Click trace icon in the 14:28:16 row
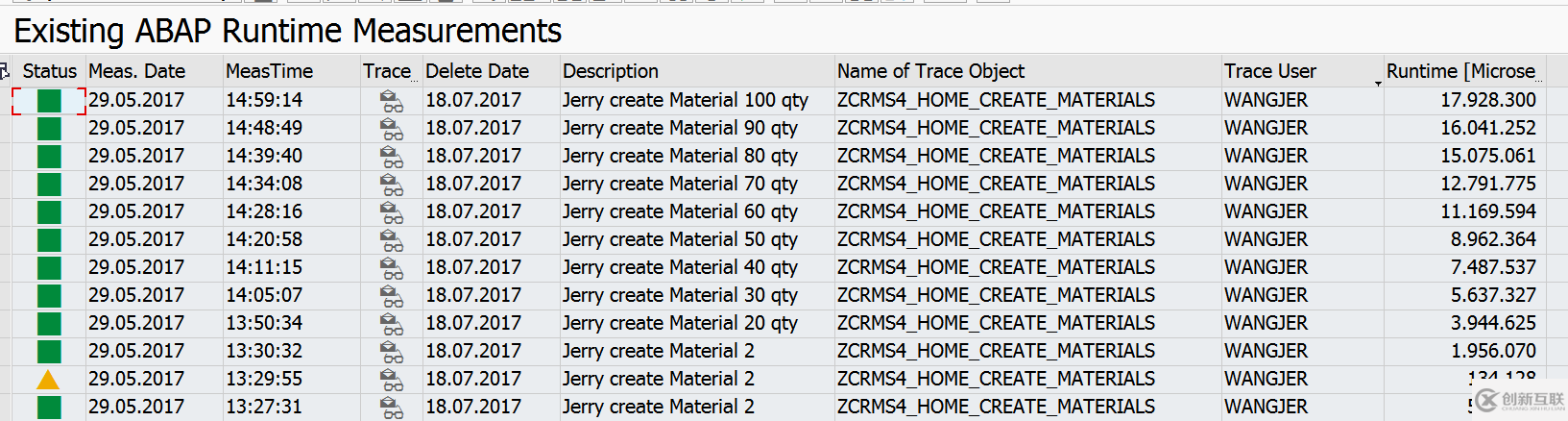Viewport: 1568px width, 421px height. pos(391,212)
